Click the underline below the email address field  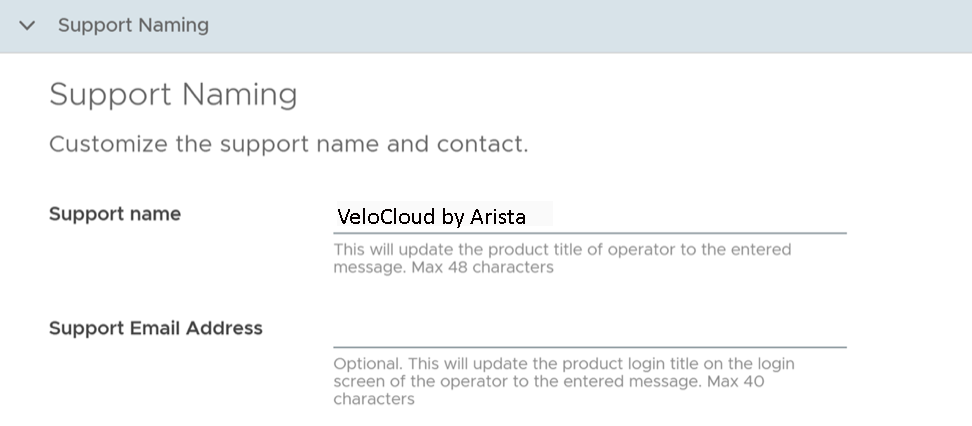pyautogui.click(x=589, y=347)
